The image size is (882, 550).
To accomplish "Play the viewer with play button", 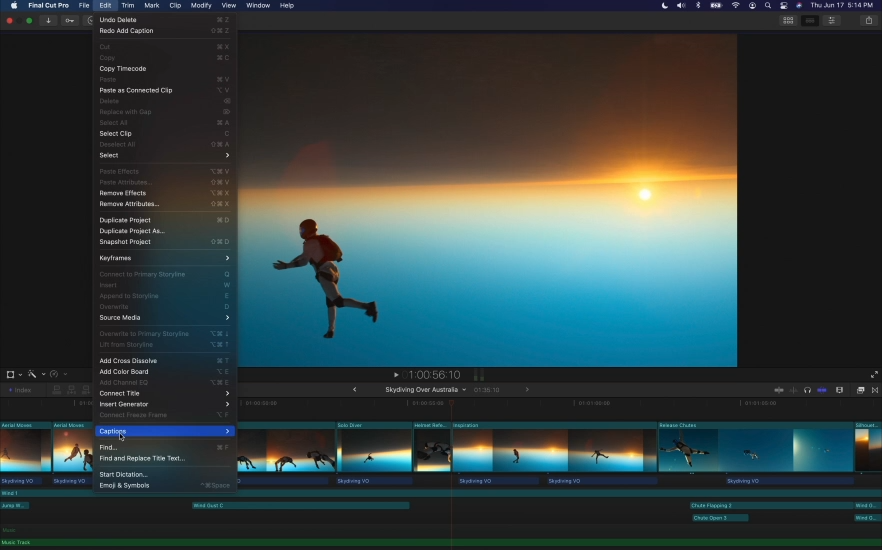I will pos(396,375).
